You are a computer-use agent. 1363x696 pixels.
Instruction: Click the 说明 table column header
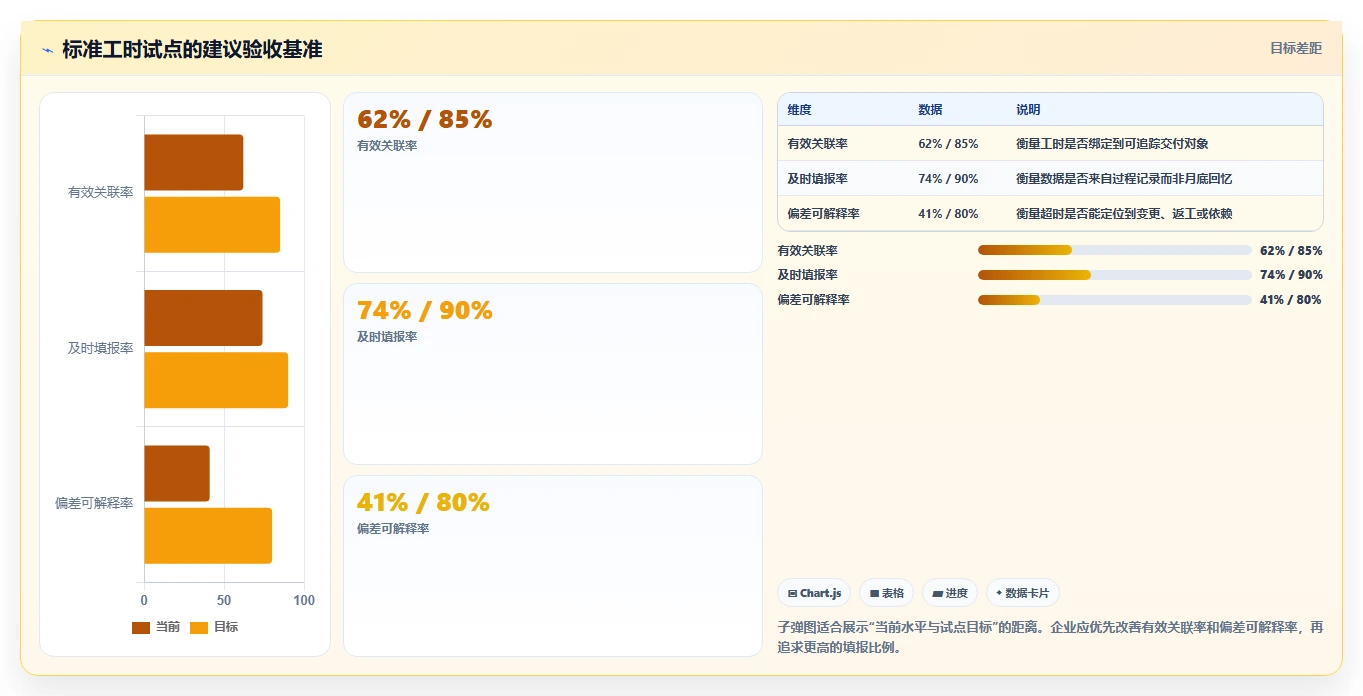tap(1028, 110)
